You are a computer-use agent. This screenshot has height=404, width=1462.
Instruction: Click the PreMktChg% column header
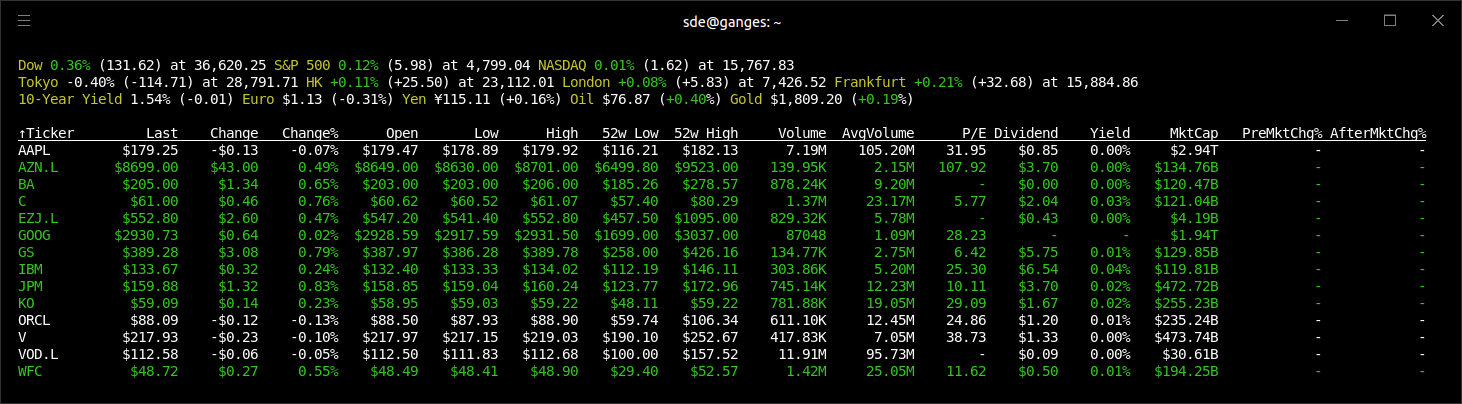point(1282,133)
